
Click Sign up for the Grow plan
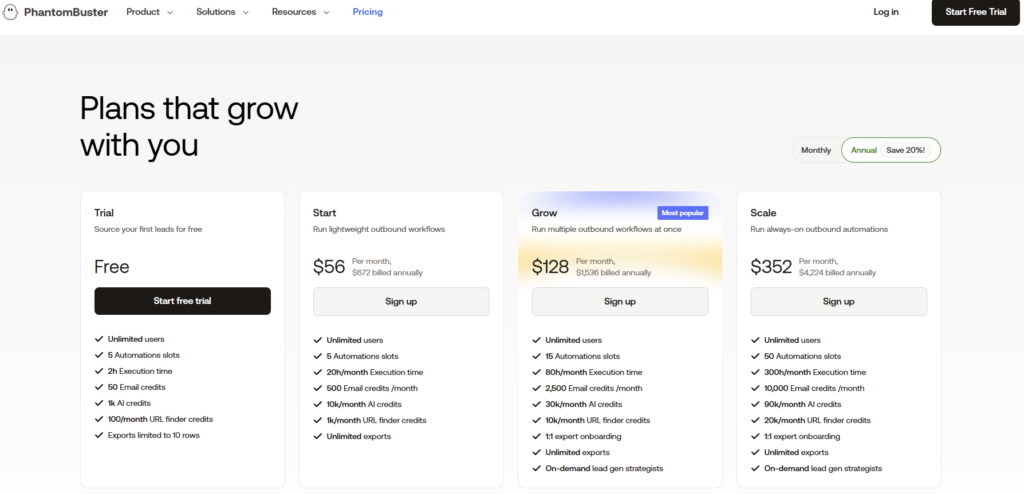(x=619, y=301)
